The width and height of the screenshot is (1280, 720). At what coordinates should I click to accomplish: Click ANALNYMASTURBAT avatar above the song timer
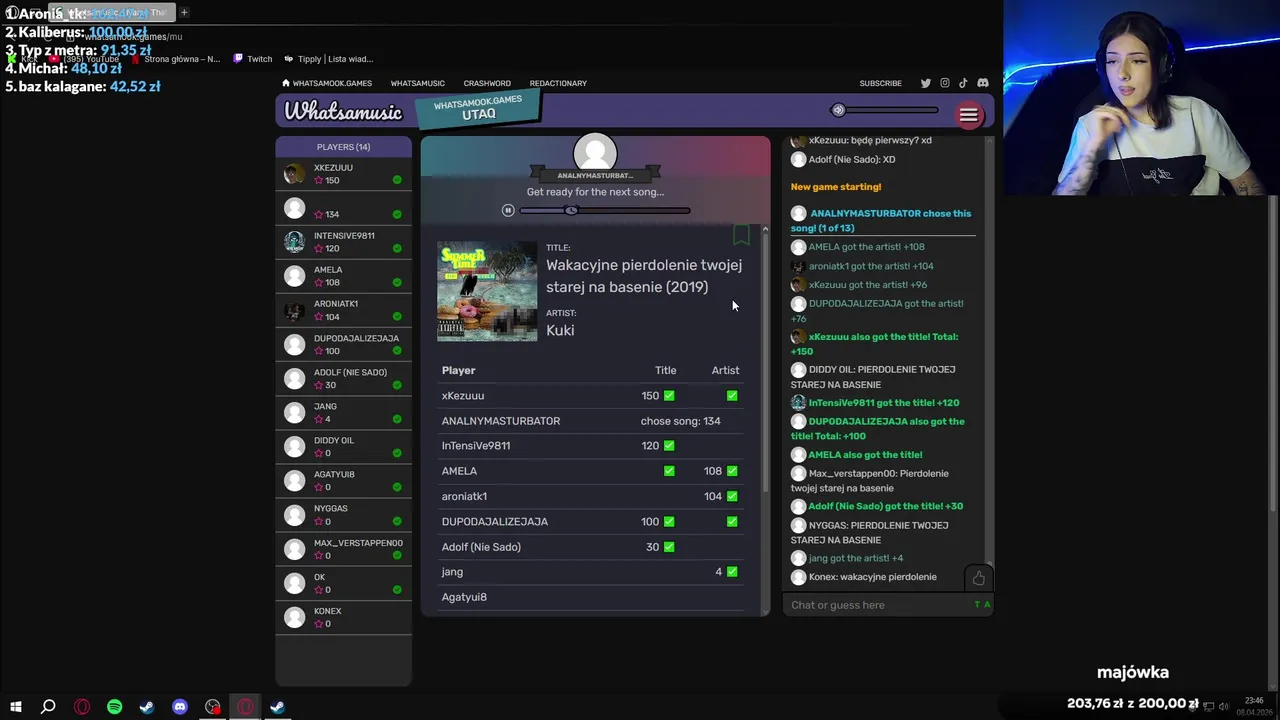coord(595,154)
